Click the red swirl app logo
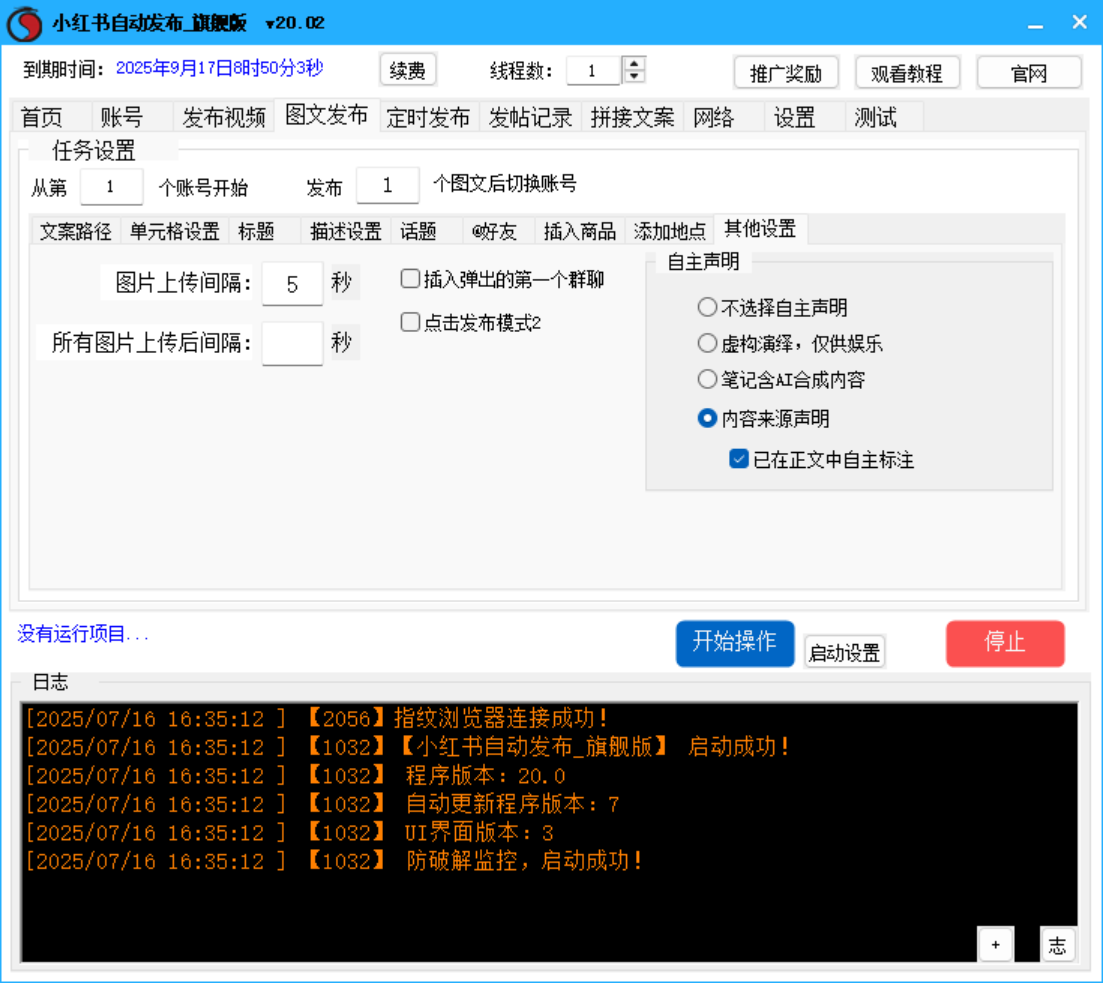This screenshot has height=983, width=1103. pyautogui.click(x=24, y=23)
